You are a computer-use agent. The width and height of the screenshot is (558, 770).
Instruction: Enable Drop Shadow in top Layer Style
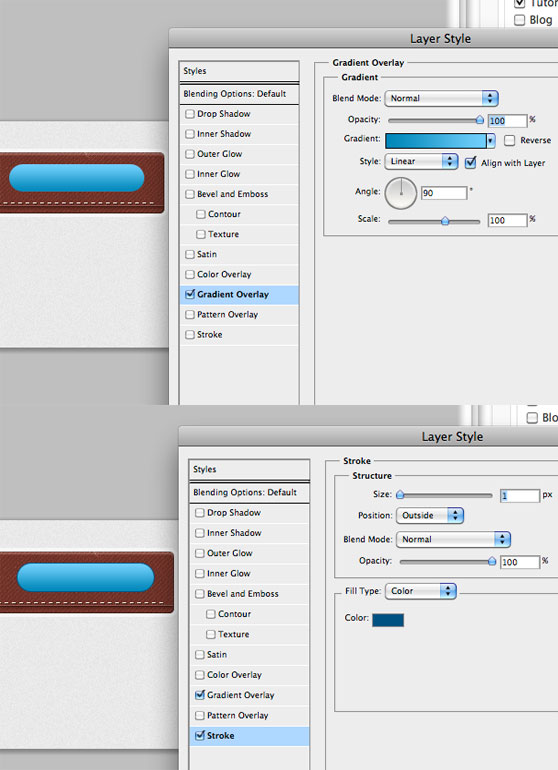190,114
